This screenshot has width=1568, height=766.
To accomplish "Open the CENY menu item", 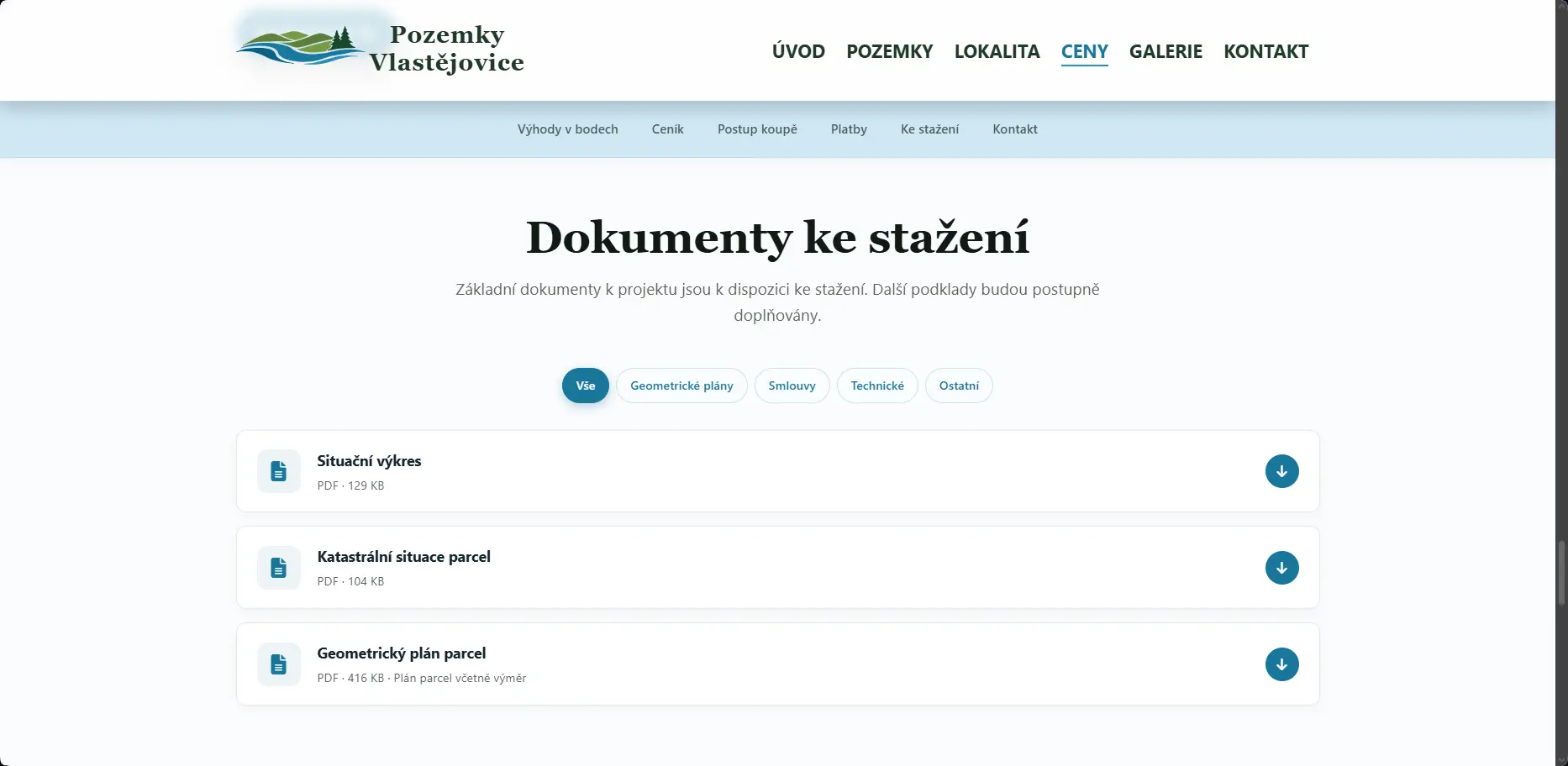I will point(1084,51).
